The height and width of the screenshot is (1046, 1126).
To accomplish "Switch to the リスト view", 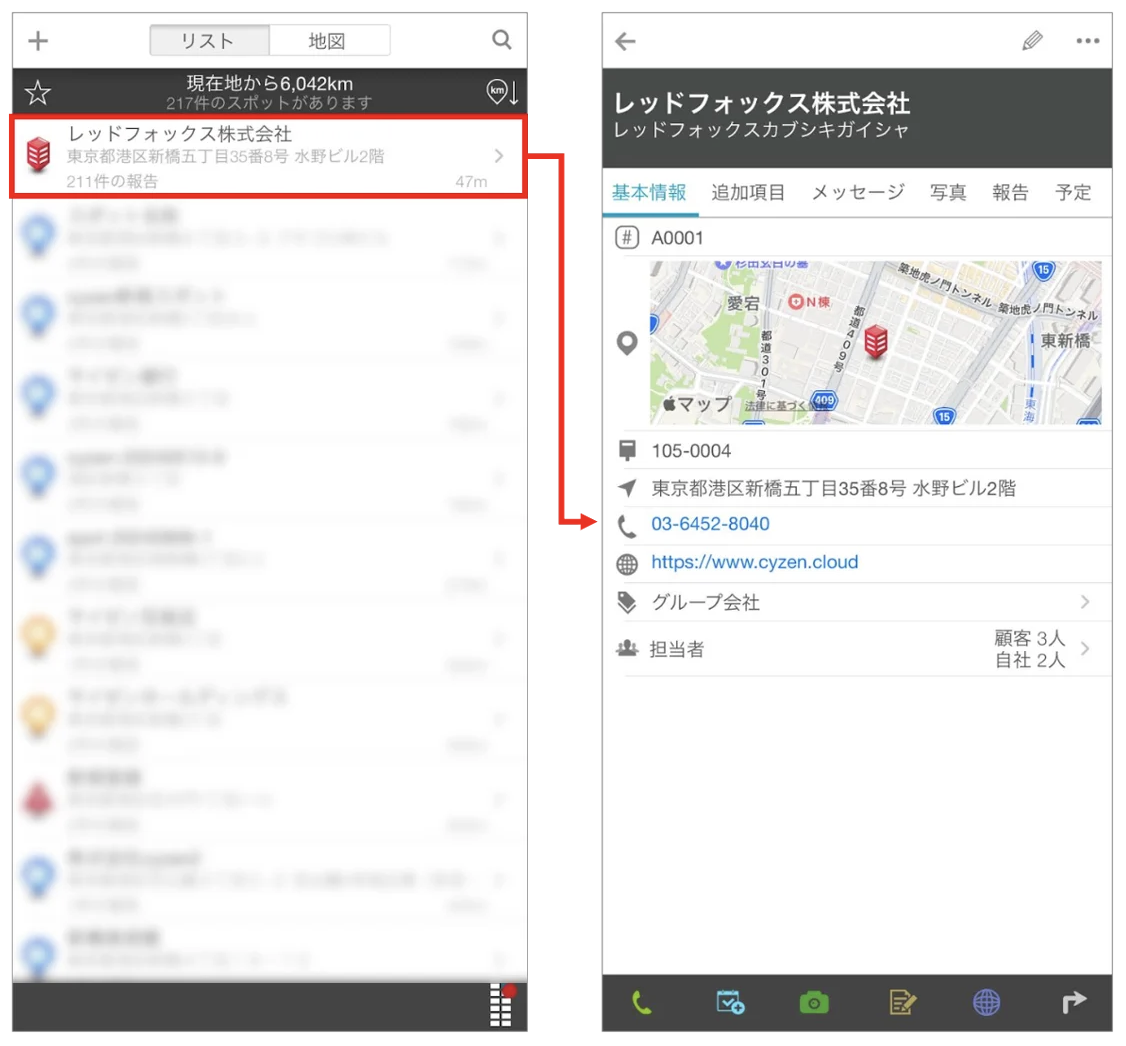I will click(209, 40).
